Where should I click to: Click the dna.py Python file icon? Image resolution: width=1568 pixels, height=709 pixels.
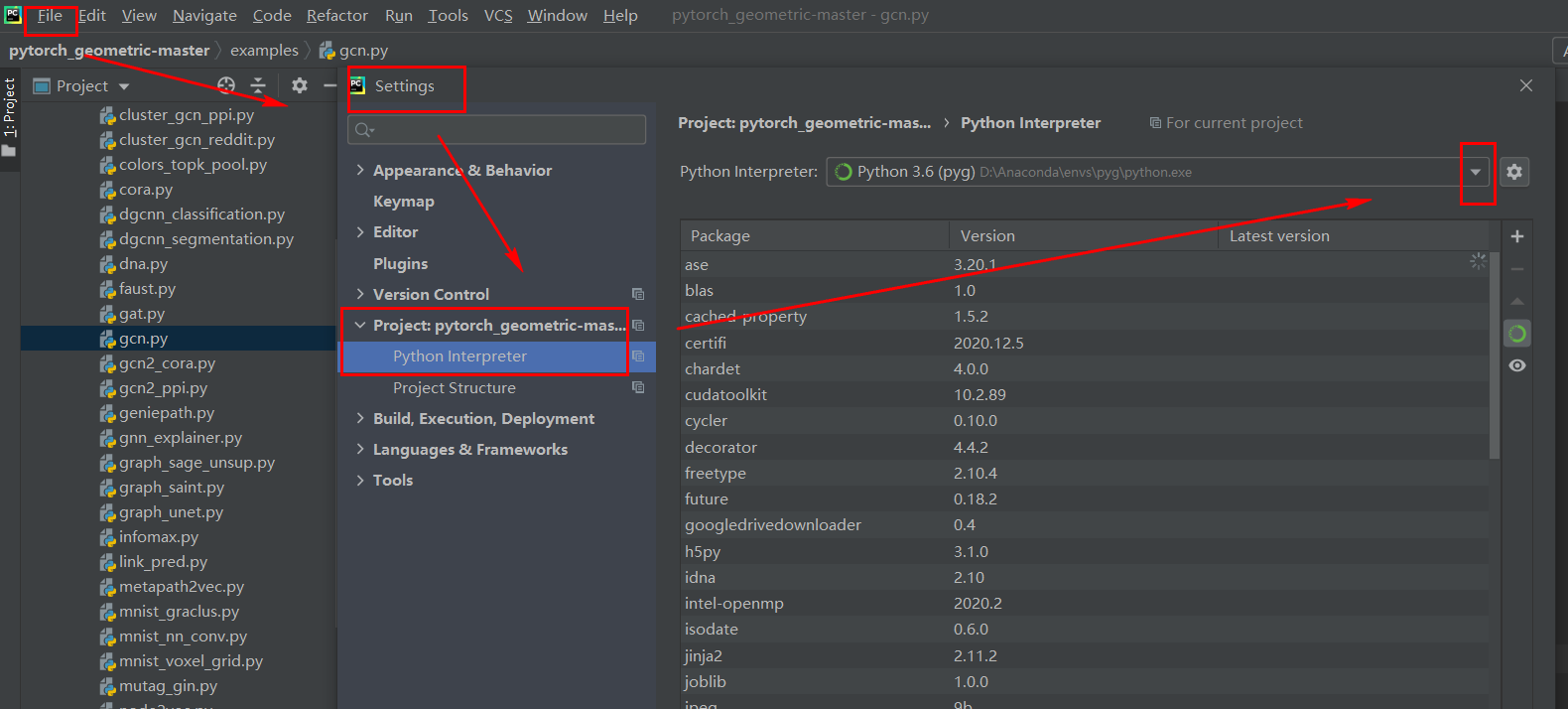pyautogui.click(x=107, y=264)
